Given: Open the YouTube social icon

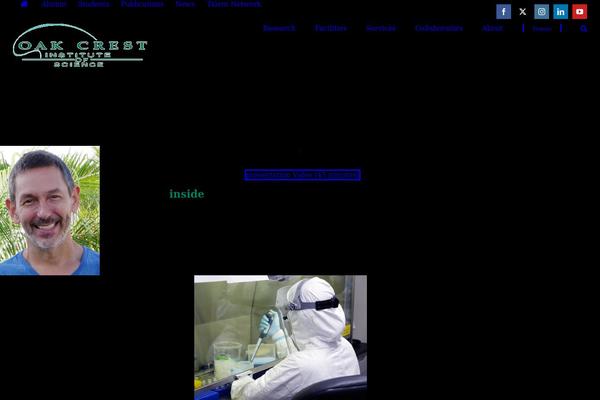Looking at the screenshot, I should pos(579,11).
